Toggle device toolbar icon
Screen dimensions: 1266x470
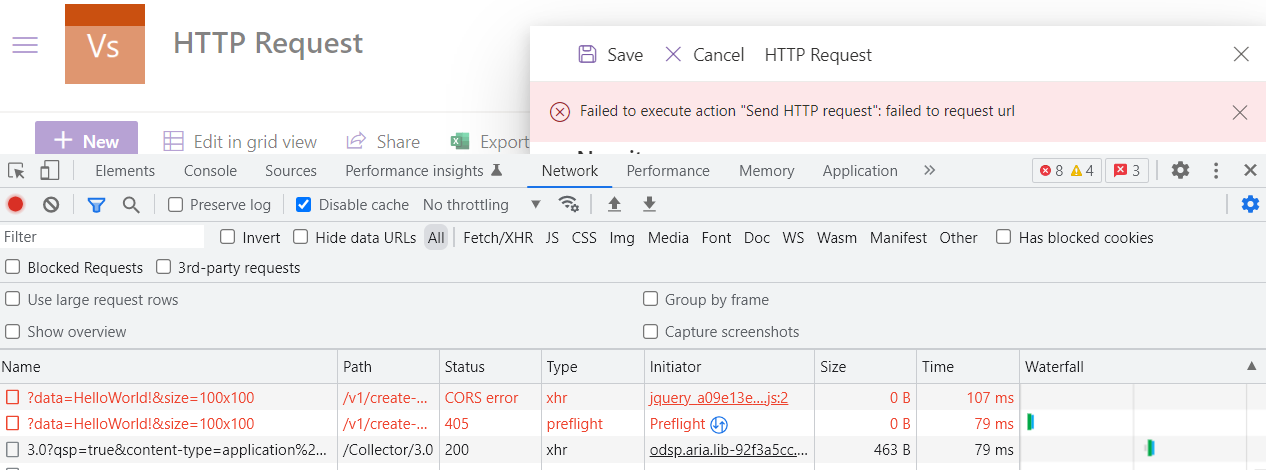point(50,171)
